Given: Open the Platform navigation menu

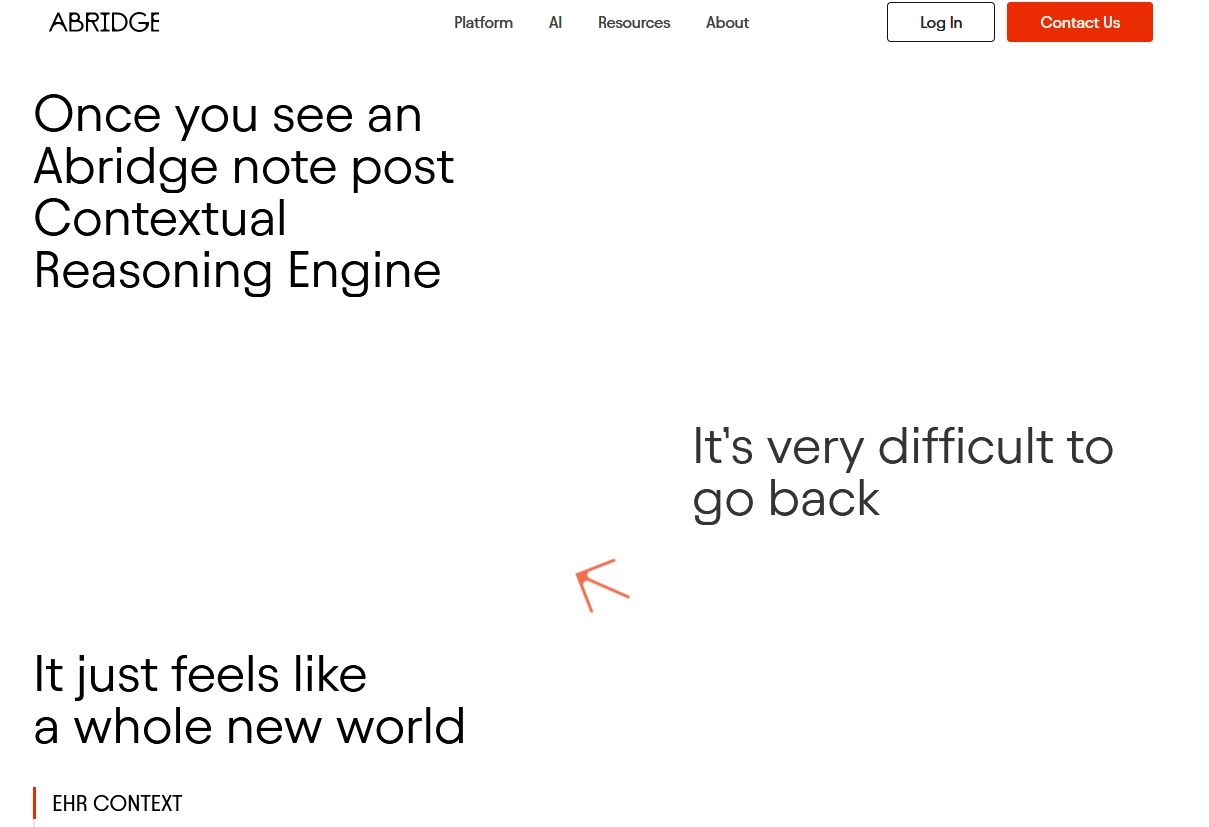Looking at the screenshot, I should pos(483,22).
